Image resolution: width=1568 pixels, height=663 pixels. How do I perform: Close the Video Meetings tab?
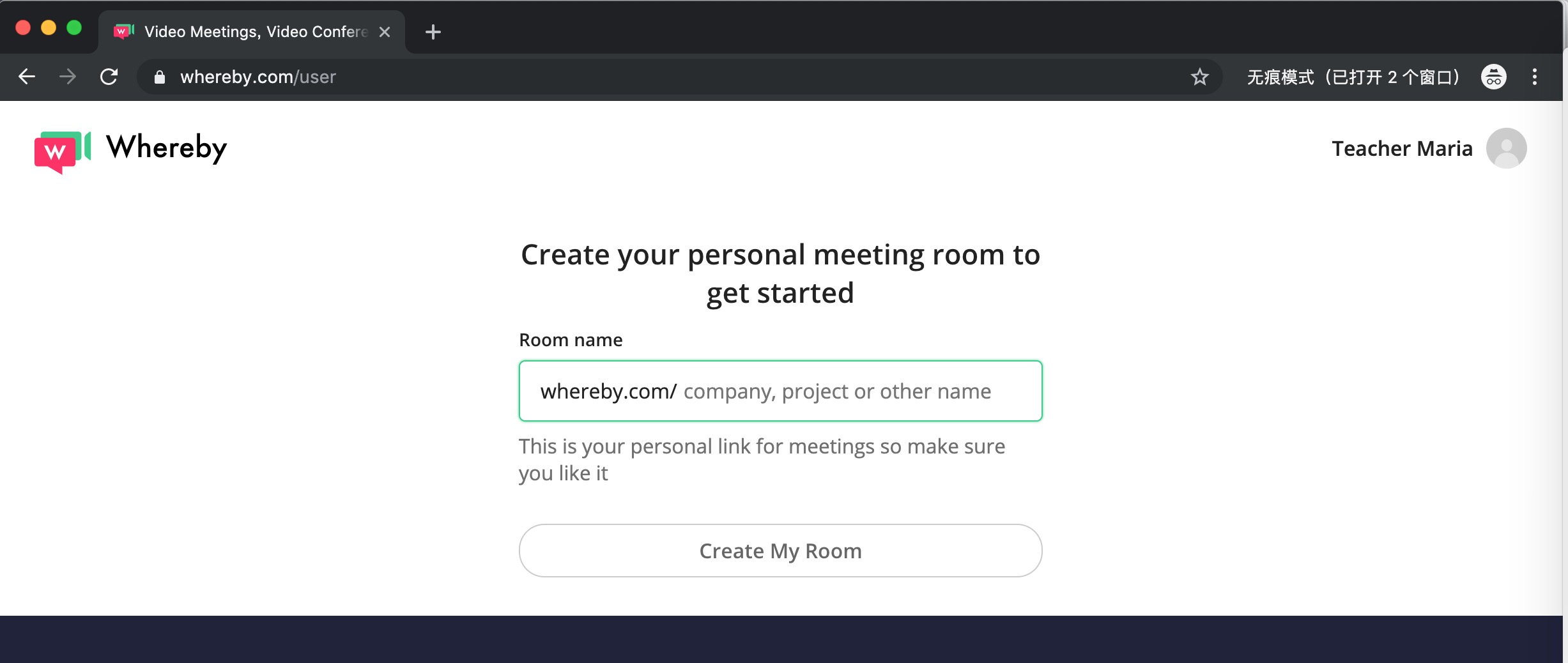point(385,32)
